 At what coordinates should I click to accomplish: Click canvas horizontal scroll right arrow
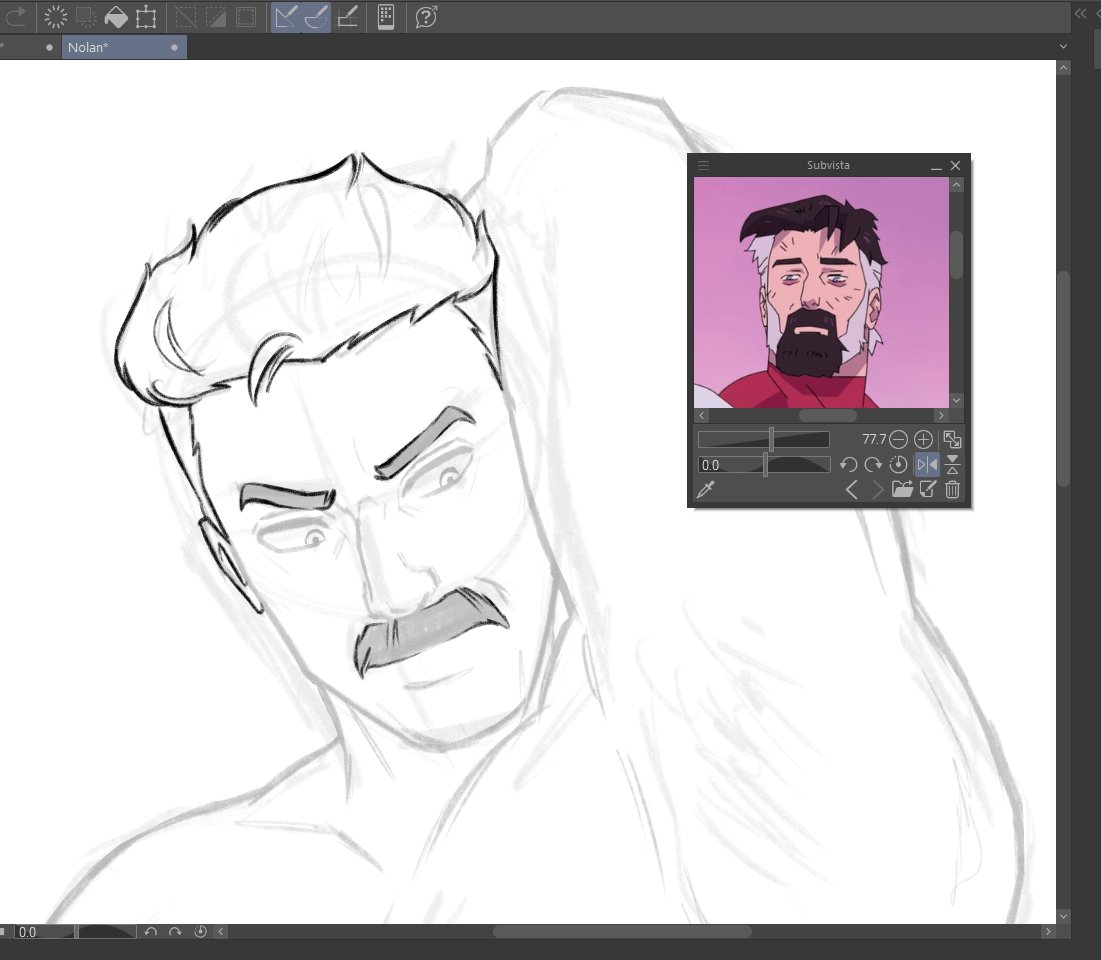point(1048,931)
